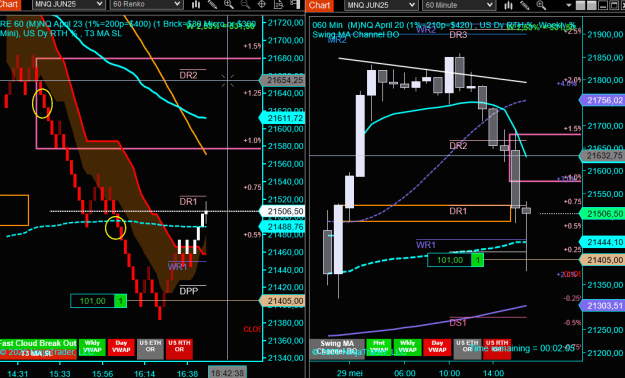Screen dimensions: 625x378
Task: Click 21756,02 purple price marker
Action: point(602,100)
